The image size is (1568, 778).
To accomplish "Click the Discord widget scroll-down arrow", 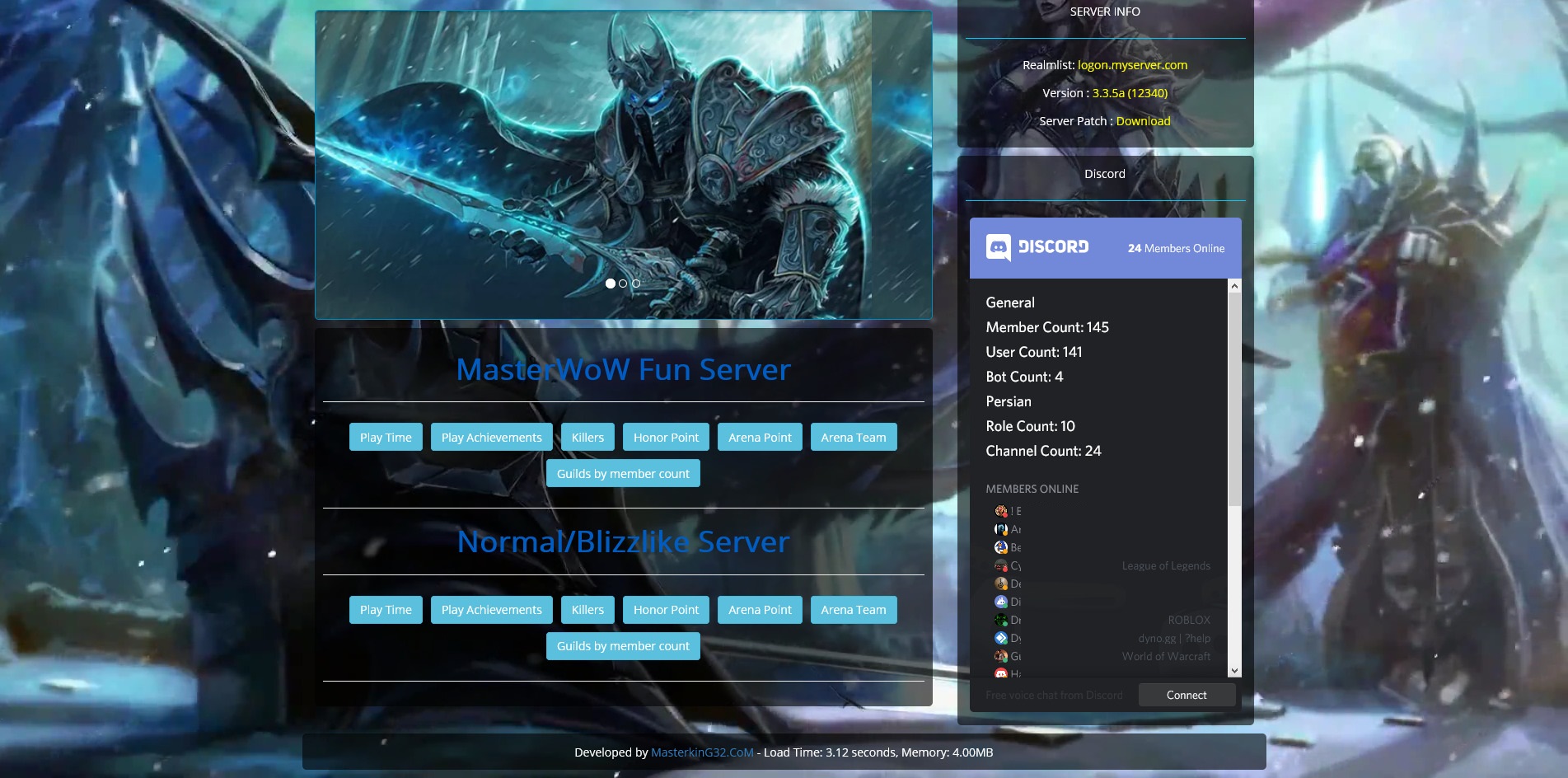I will click(x=1234, y=671).
